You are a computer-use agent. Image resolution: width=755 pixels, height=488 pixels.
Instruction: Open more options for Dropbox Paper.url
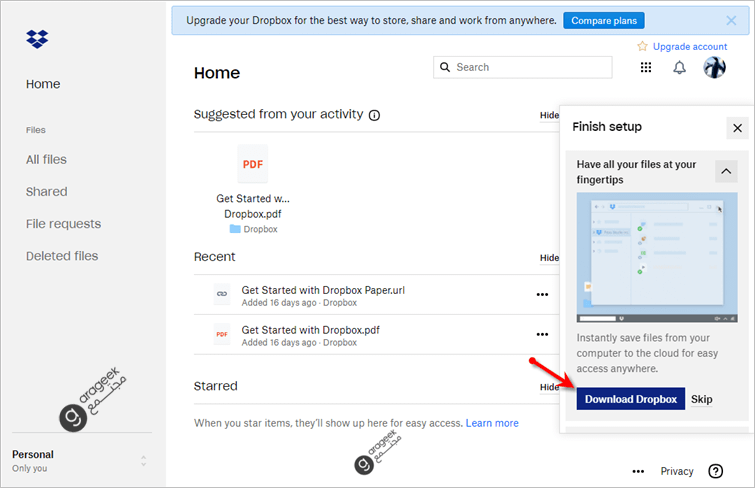542,294
